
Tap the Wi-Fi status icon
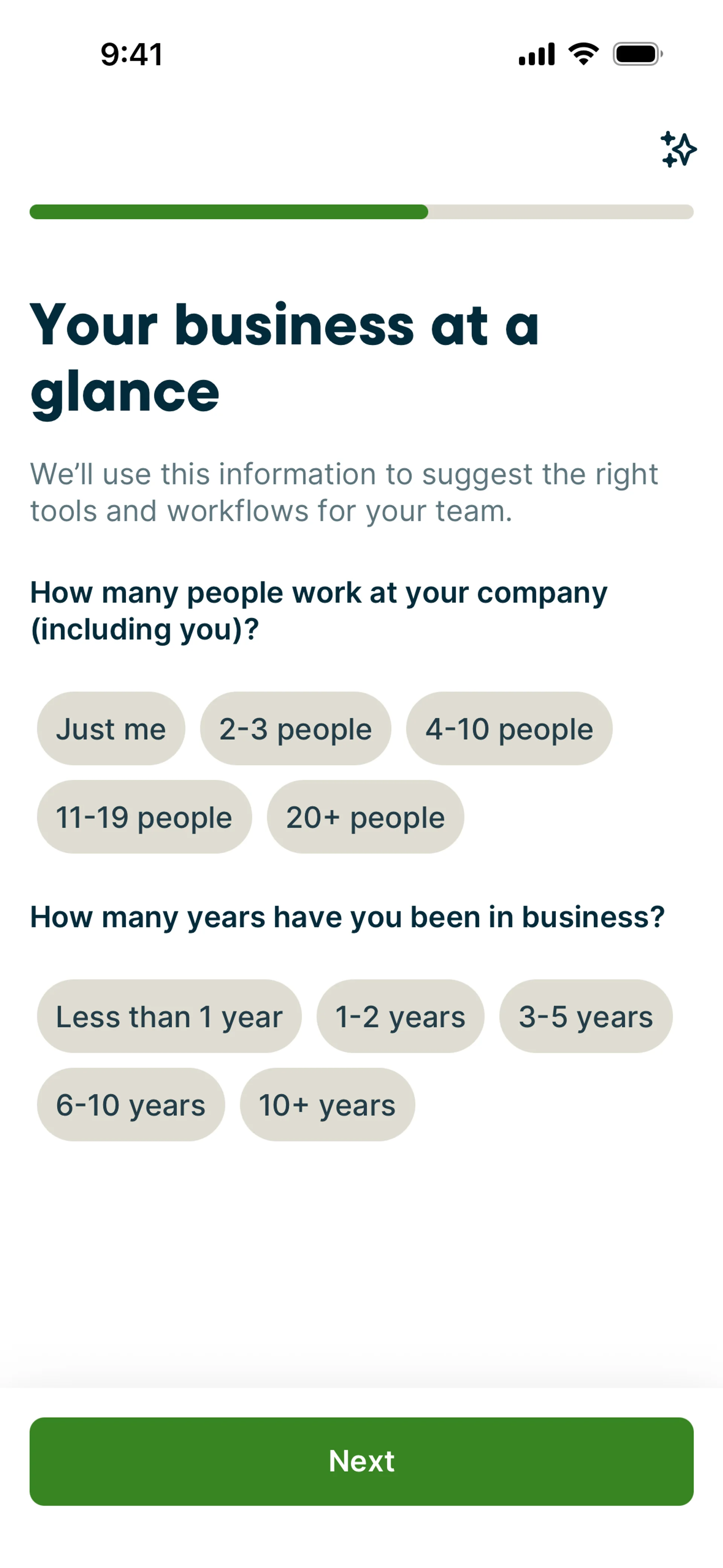tap(583, 54)
